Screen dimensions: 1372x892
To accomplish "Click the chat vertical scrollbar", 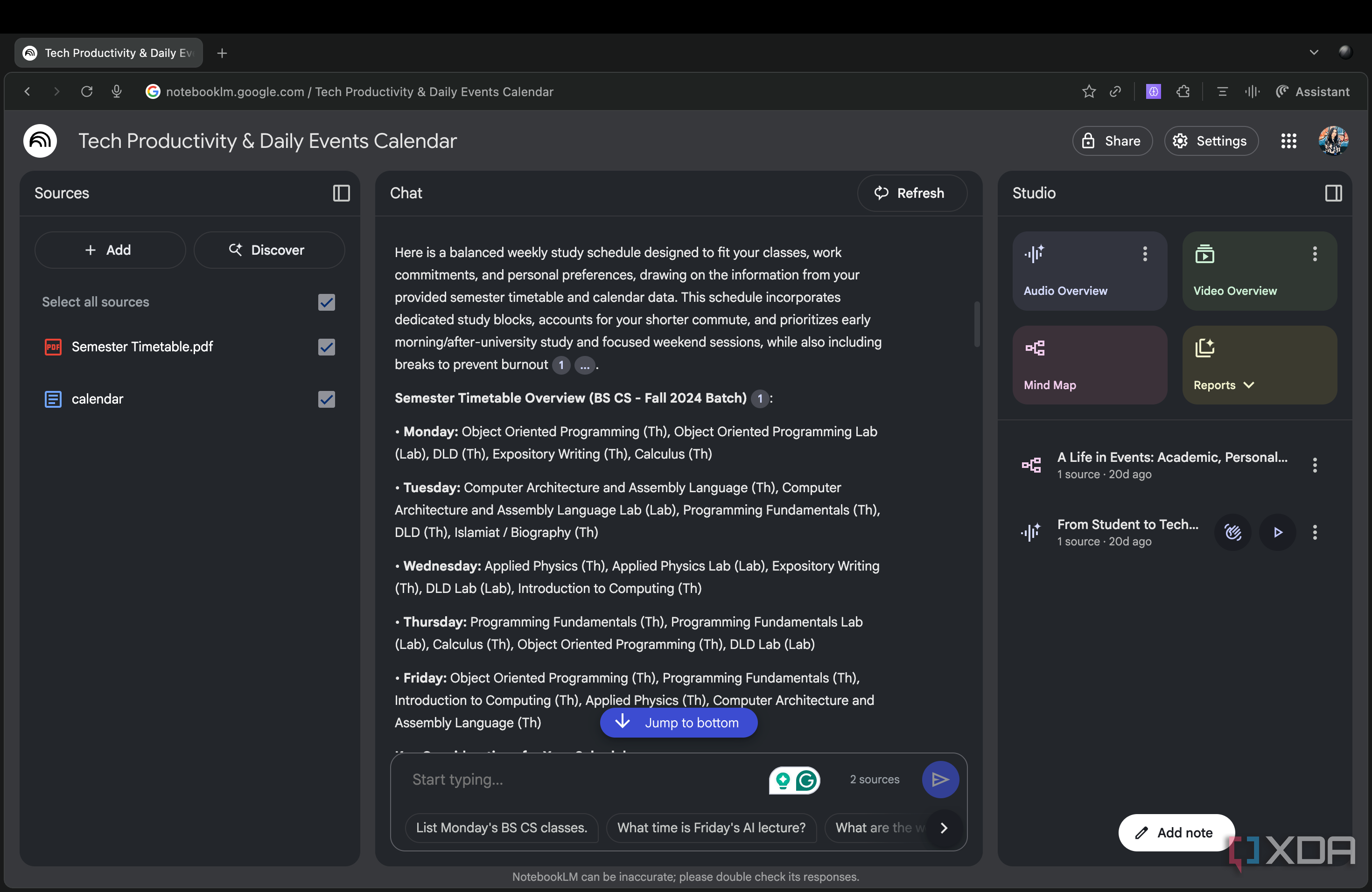I will click(977, 324).
